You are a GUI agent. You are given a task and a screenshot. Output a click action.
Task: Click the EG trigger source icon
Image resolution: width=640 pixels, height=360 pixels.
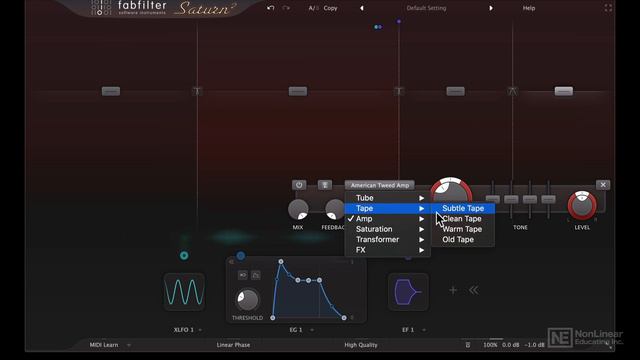[243, 275]
